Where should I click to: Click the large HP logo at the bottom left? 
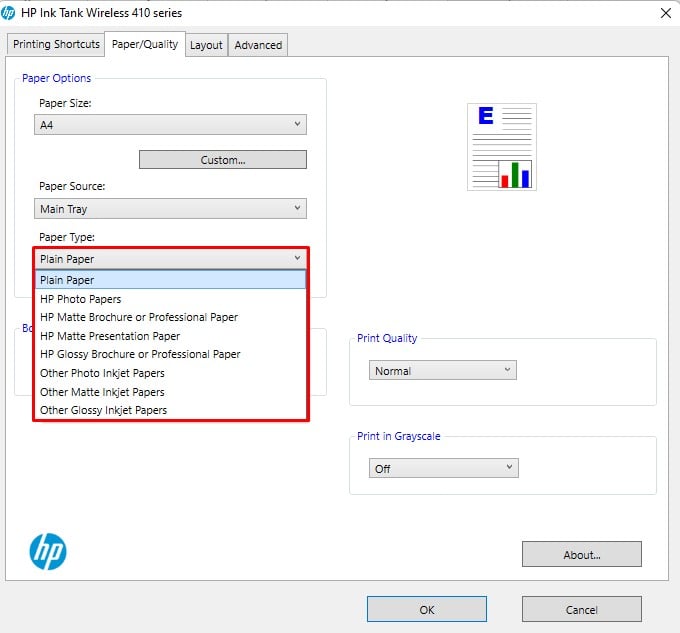tap(48, 551)
